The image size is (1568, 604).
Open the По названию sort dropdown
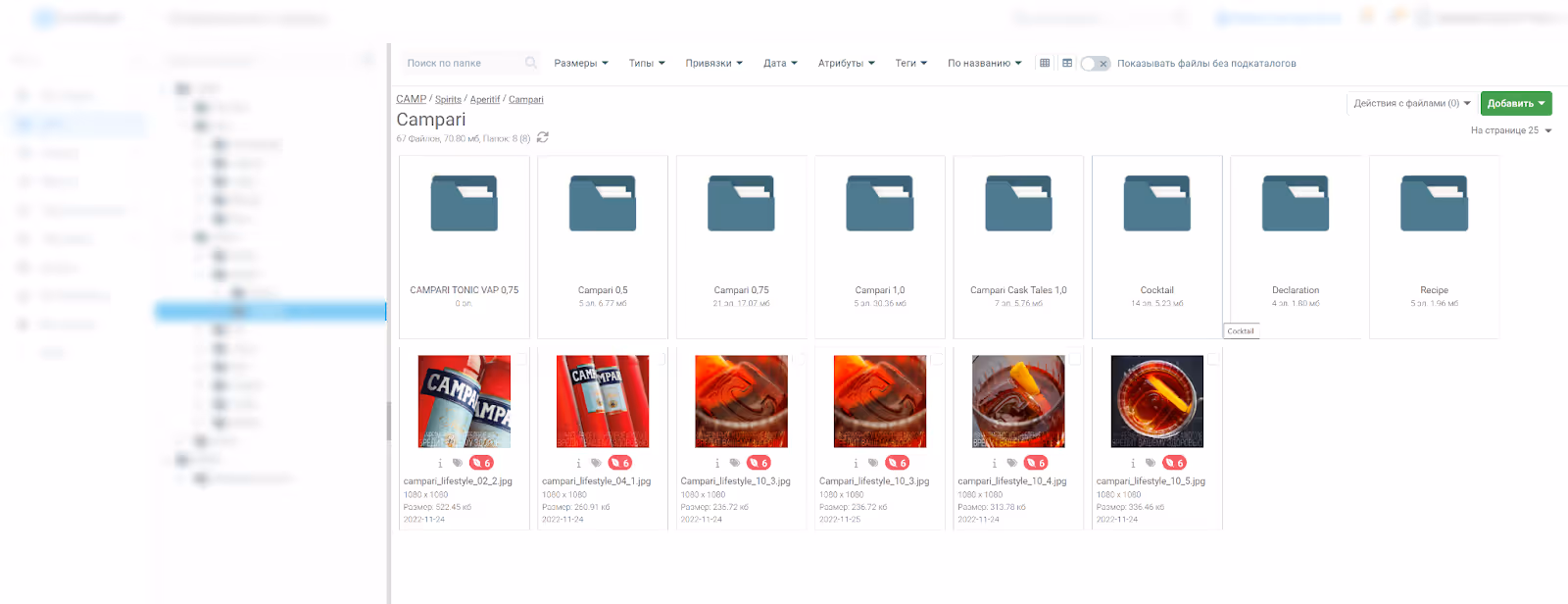(984, 63)
